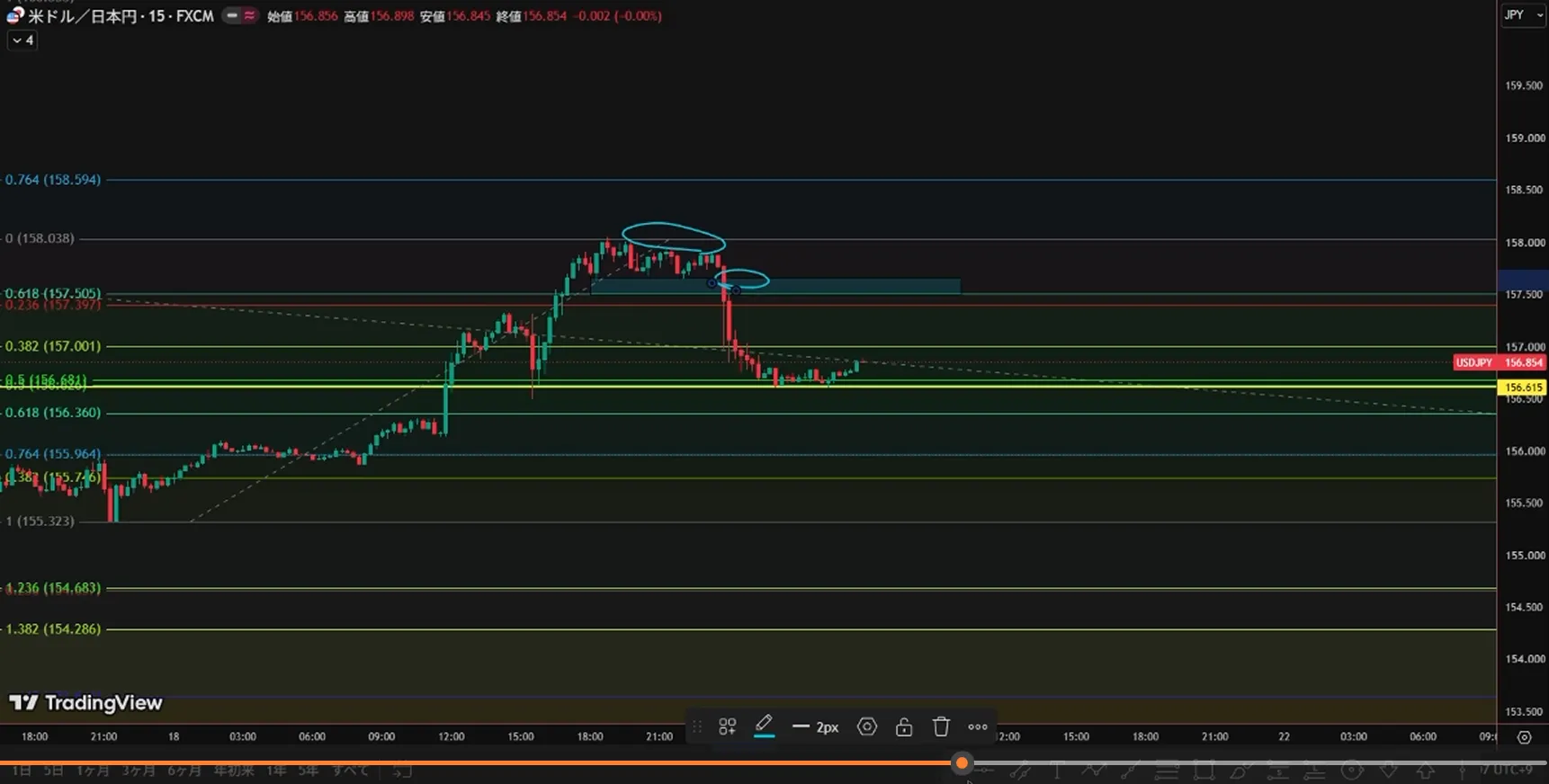Open settings hexagon icon in drawing toolbar

[867, 726]
